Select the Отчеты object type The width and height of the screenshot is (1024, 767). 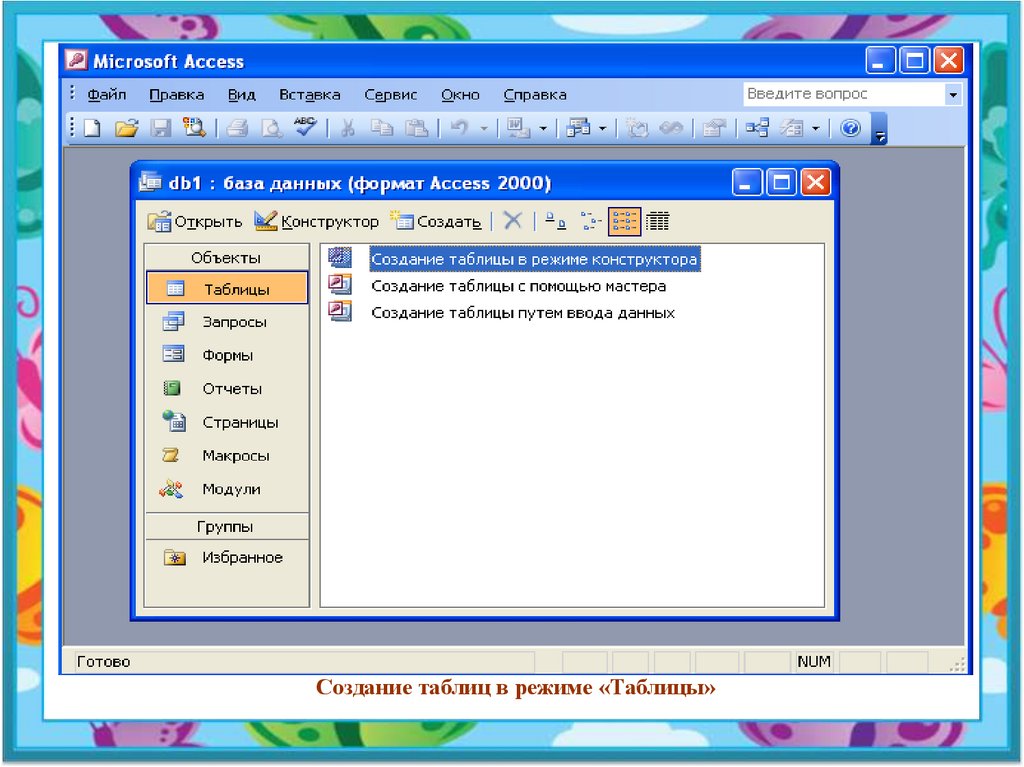click(213, 388)
